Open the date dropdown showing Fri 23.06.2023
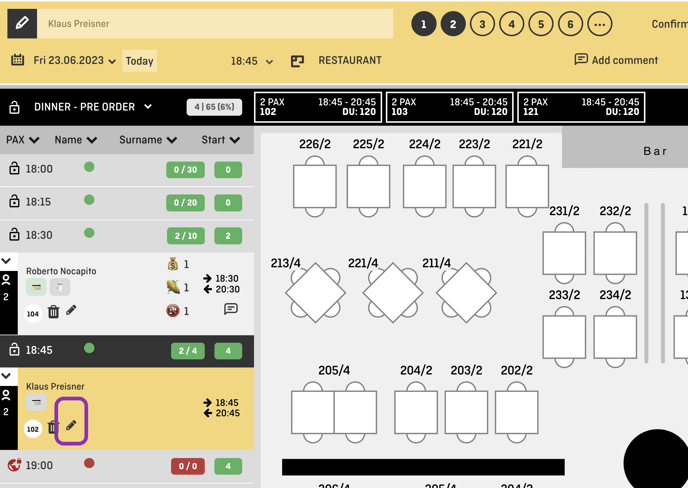The height and width of the screenshot is (488, 688). tap(75, 61)
